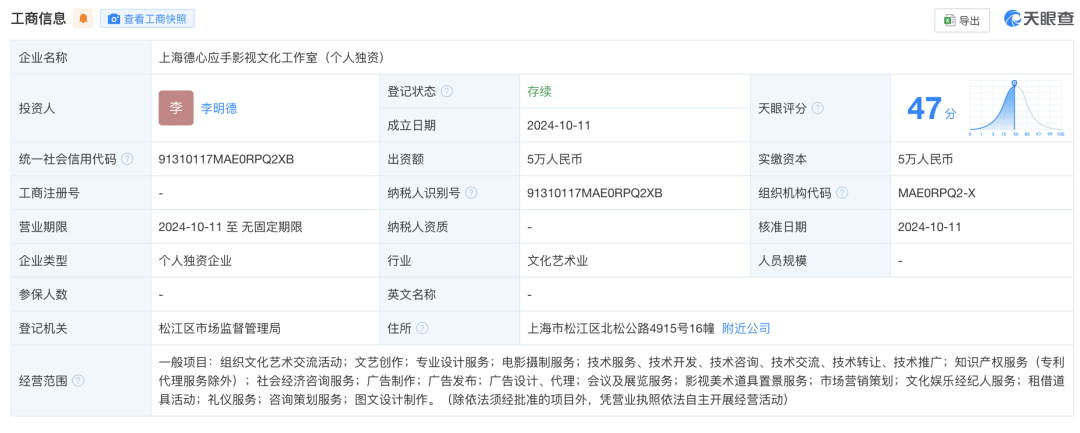Click help icon next to 住所

click(x=422, y=328)
